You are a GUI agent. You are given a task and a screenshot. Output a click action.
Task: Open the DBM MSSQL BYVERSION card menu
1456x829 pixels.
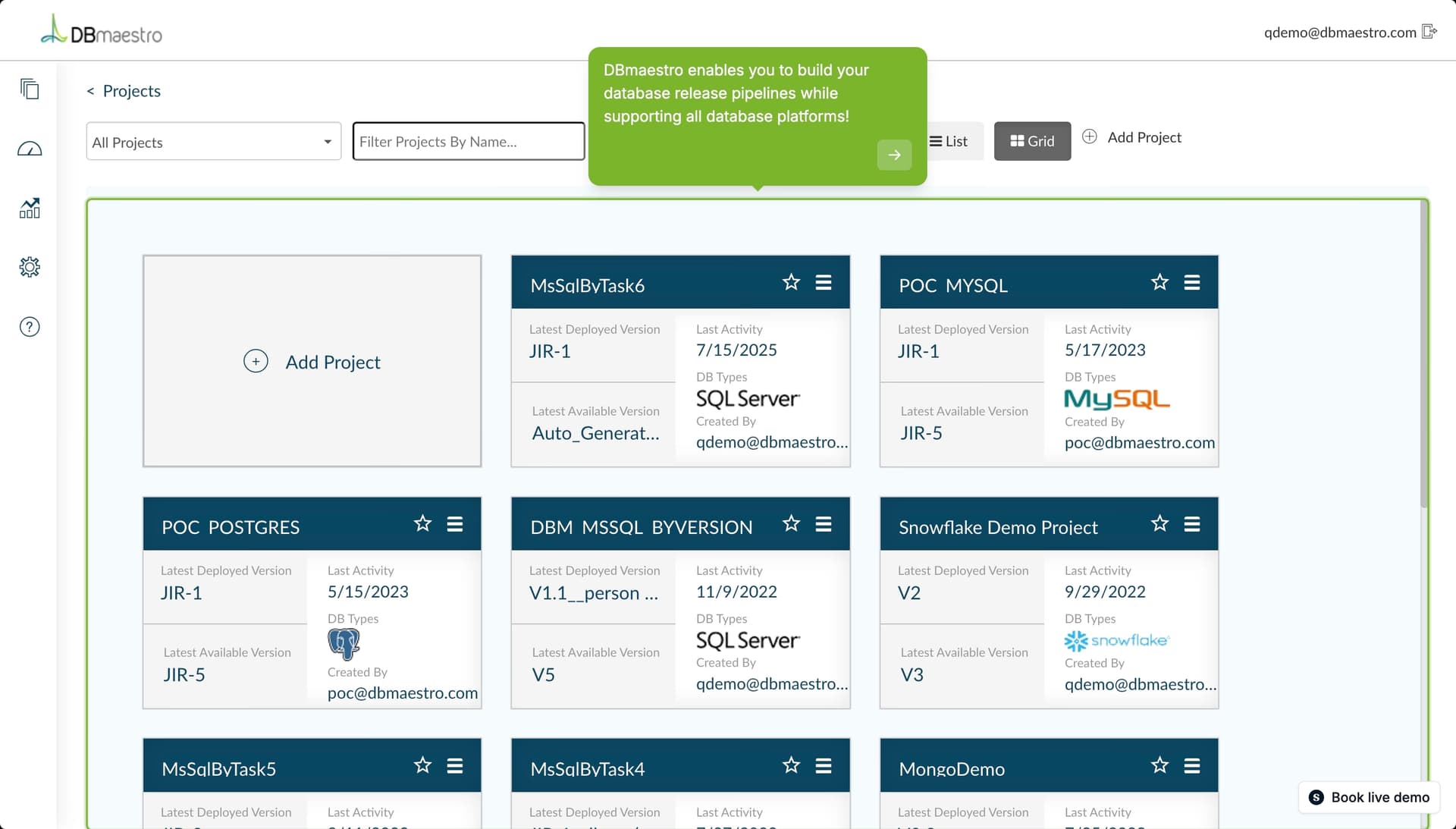coord(824,523)
